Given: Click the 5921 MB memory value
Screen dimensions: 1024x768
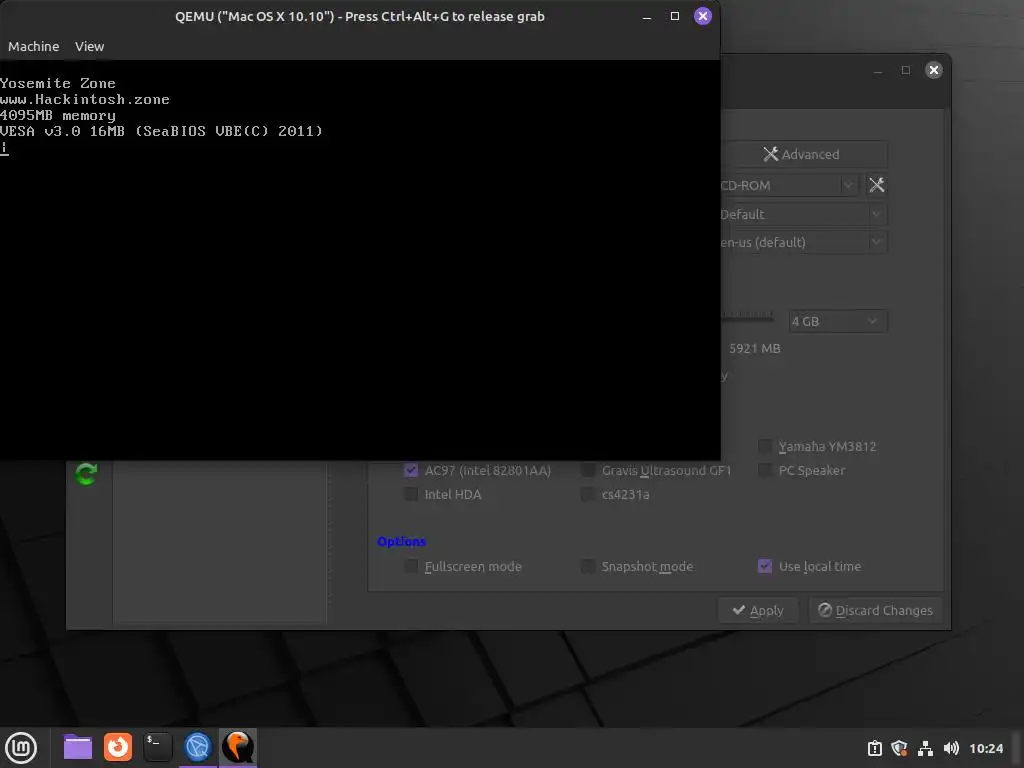Looking at the screenshot, I should click(754, 349).
